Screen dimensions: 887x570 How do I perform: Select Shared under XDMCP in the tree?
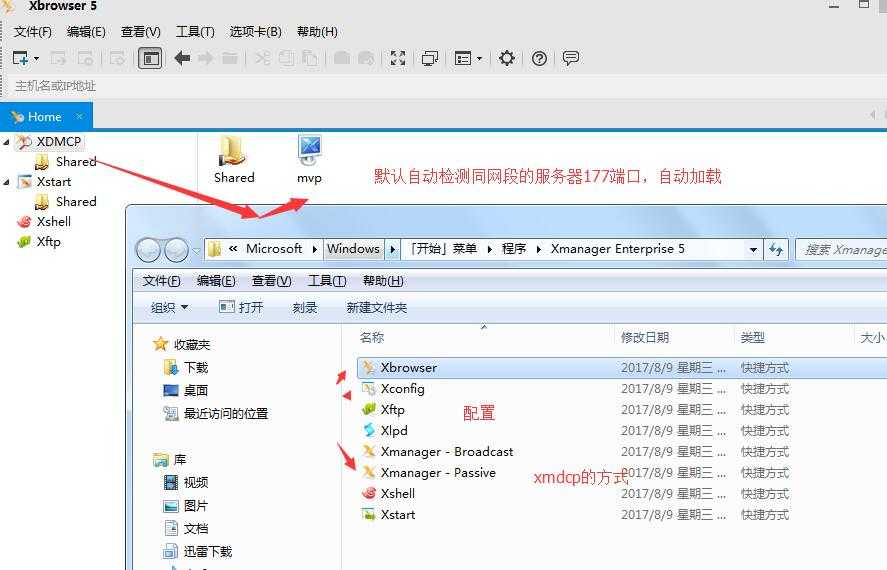(76, 162)
